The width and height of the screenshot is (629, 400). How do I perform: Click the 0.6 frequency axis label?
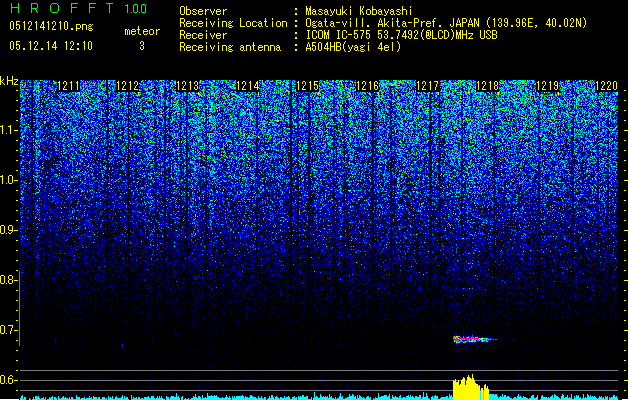pyautogui.click(x=8, y=380)
